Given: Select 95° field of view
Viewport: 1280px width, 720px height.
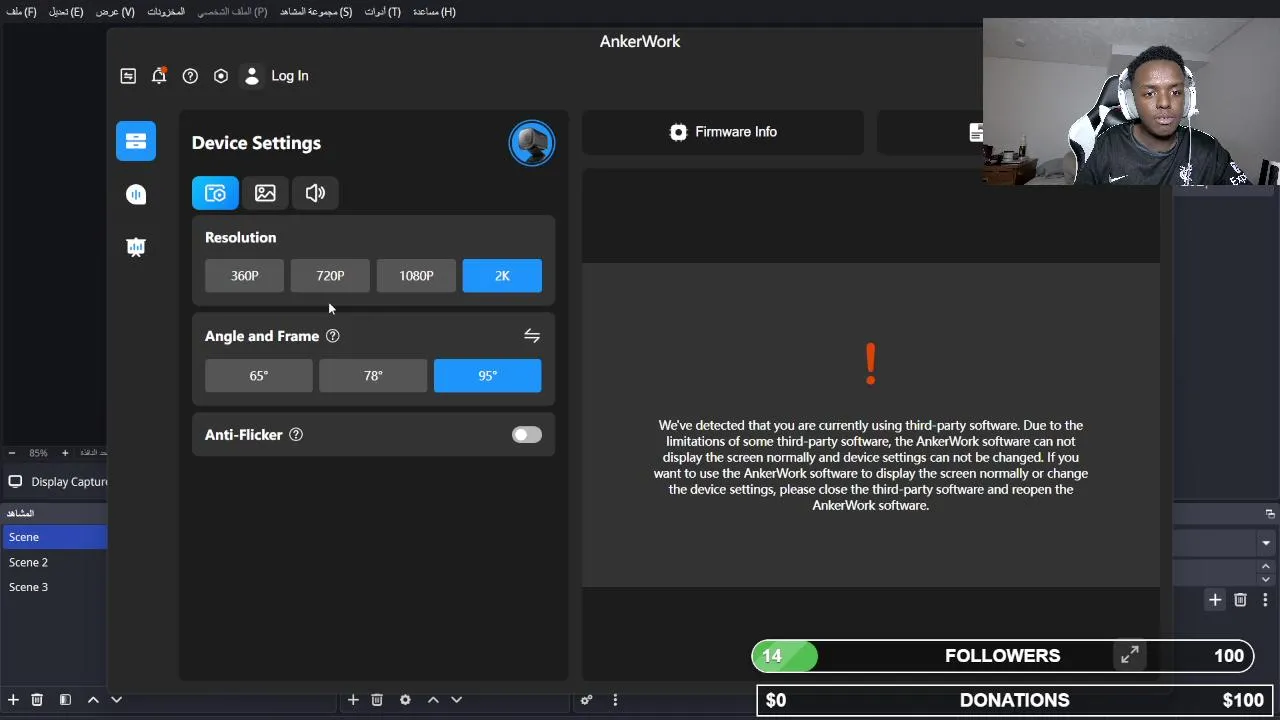Looking at the screenshot, I should (x=487, y=376).
